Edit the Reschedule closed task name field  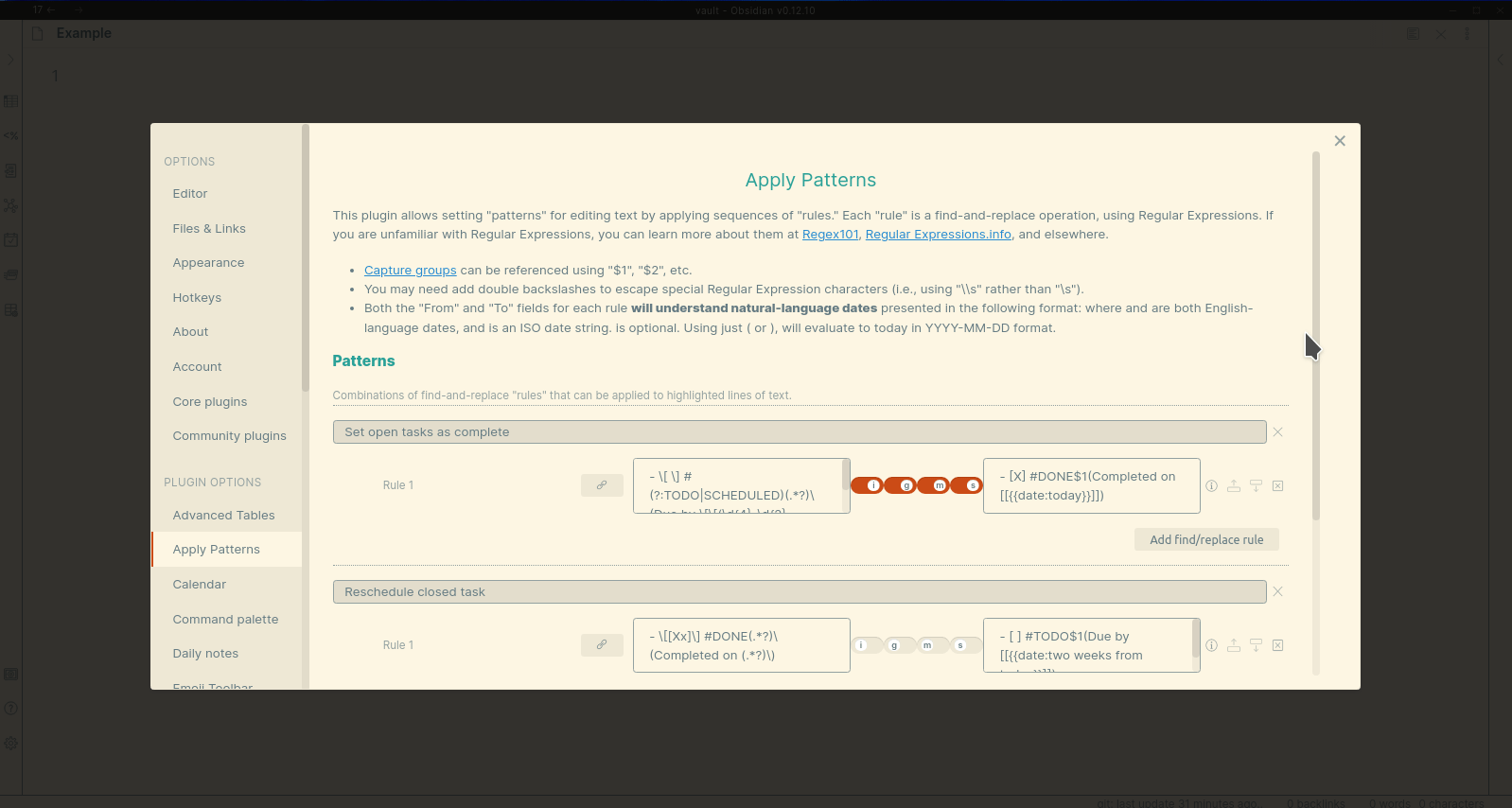click(800, 592)
